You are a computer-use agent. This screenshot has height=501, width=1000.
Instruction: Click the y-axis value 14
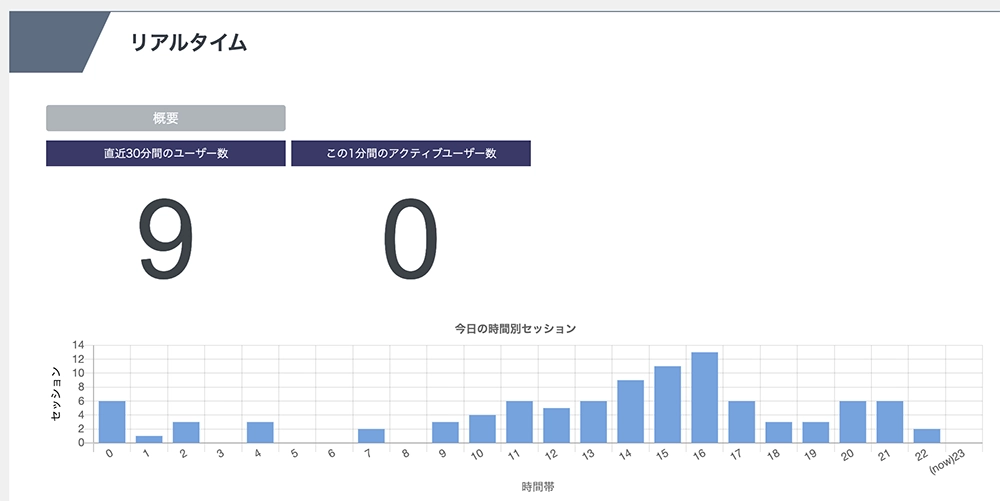tap(78, 345)
